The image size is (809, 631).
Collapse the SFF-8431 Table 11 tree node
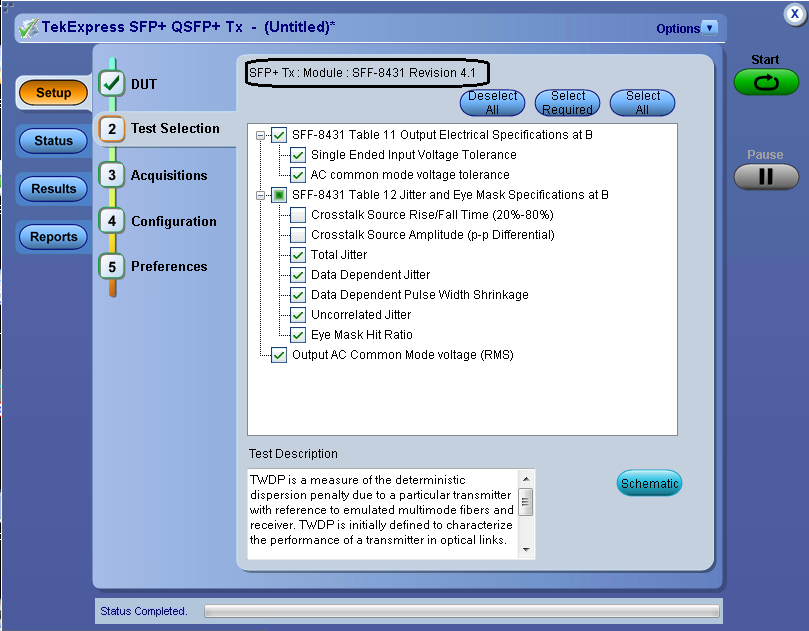tap(261, 134)
